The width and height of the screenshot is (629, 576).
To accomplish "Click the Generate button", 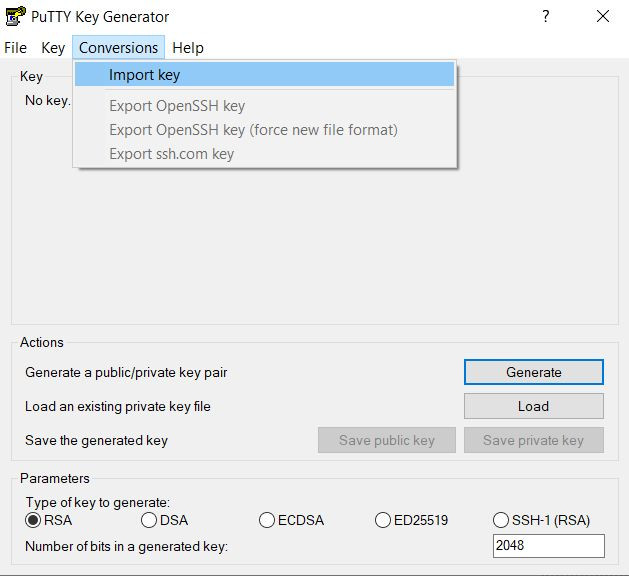I will pyautogui.click(x=534, y=372).
